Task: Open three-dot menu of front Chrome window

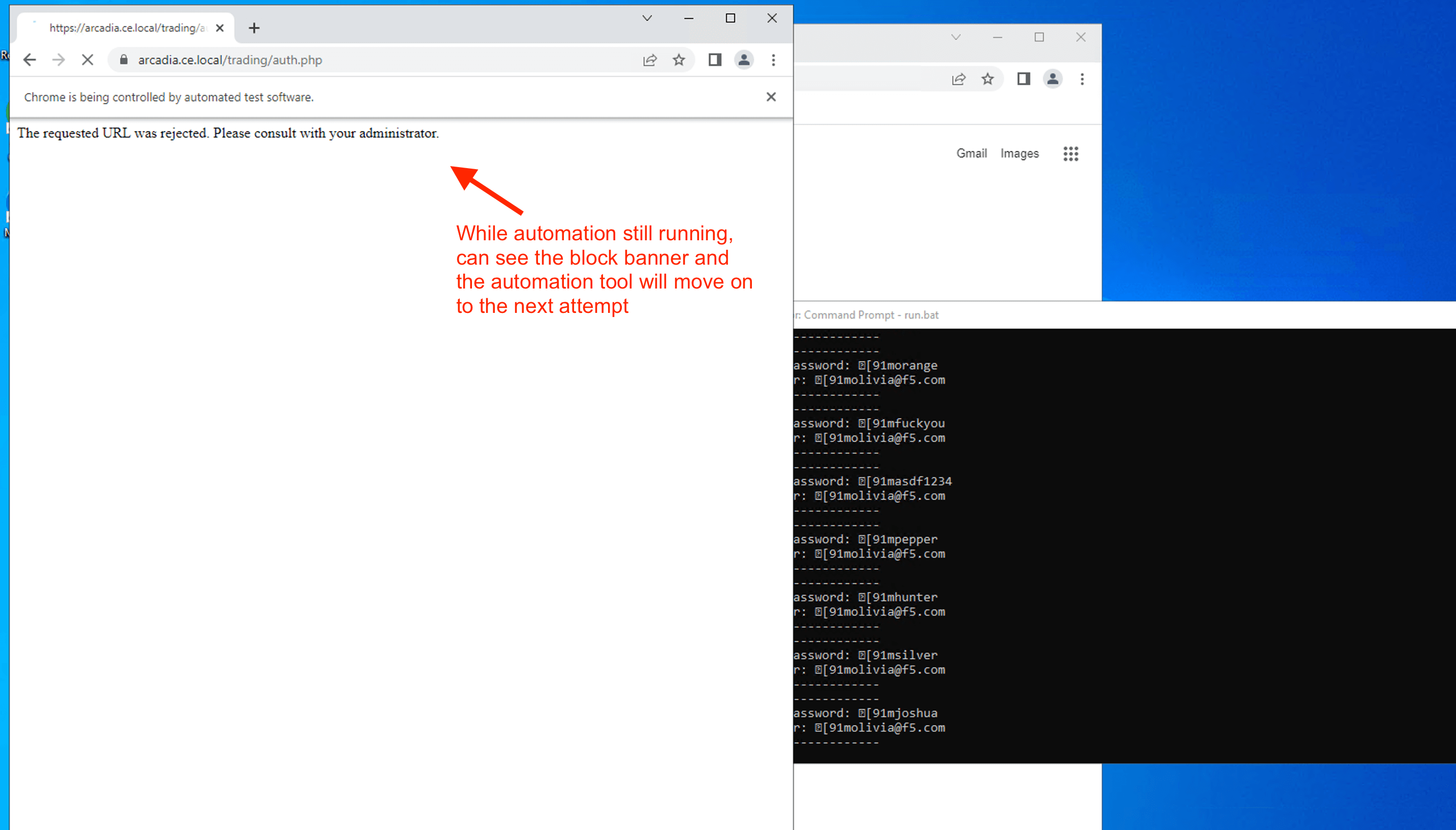Action: (x=774, y=60)
